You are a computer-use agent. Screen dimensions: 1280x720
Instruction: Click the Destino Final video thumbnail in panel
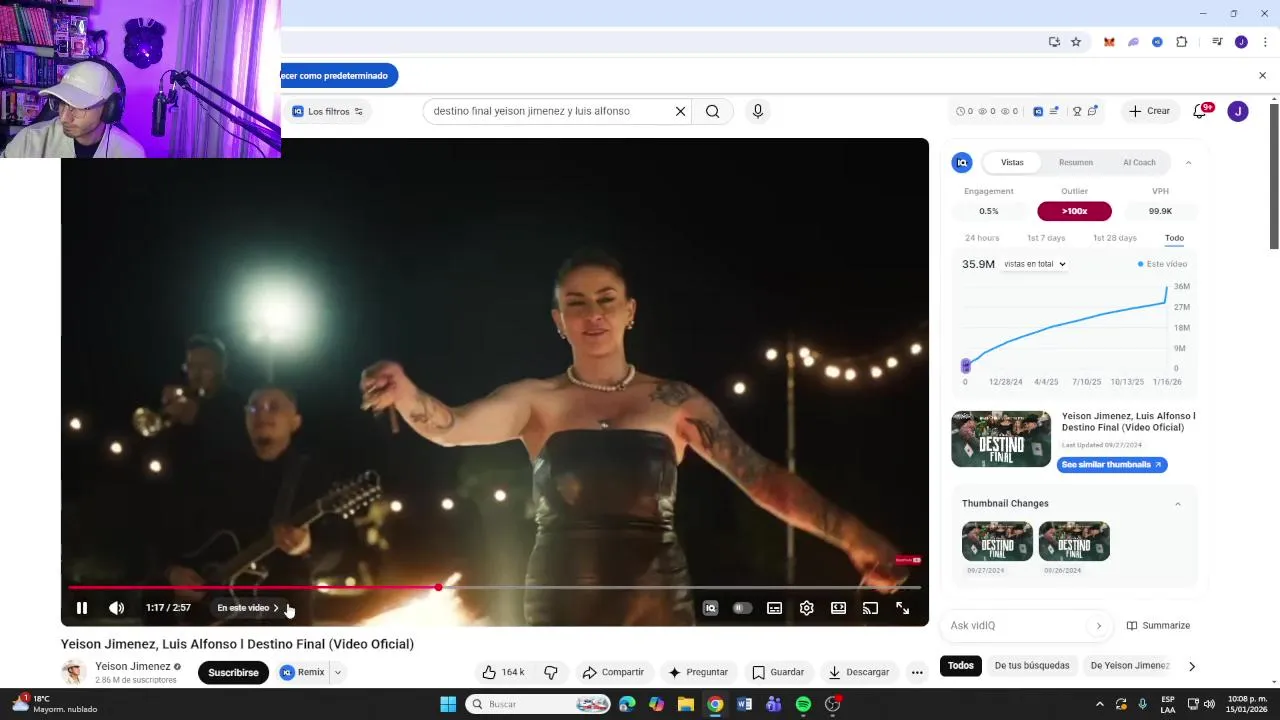[x=1001, y=439]
